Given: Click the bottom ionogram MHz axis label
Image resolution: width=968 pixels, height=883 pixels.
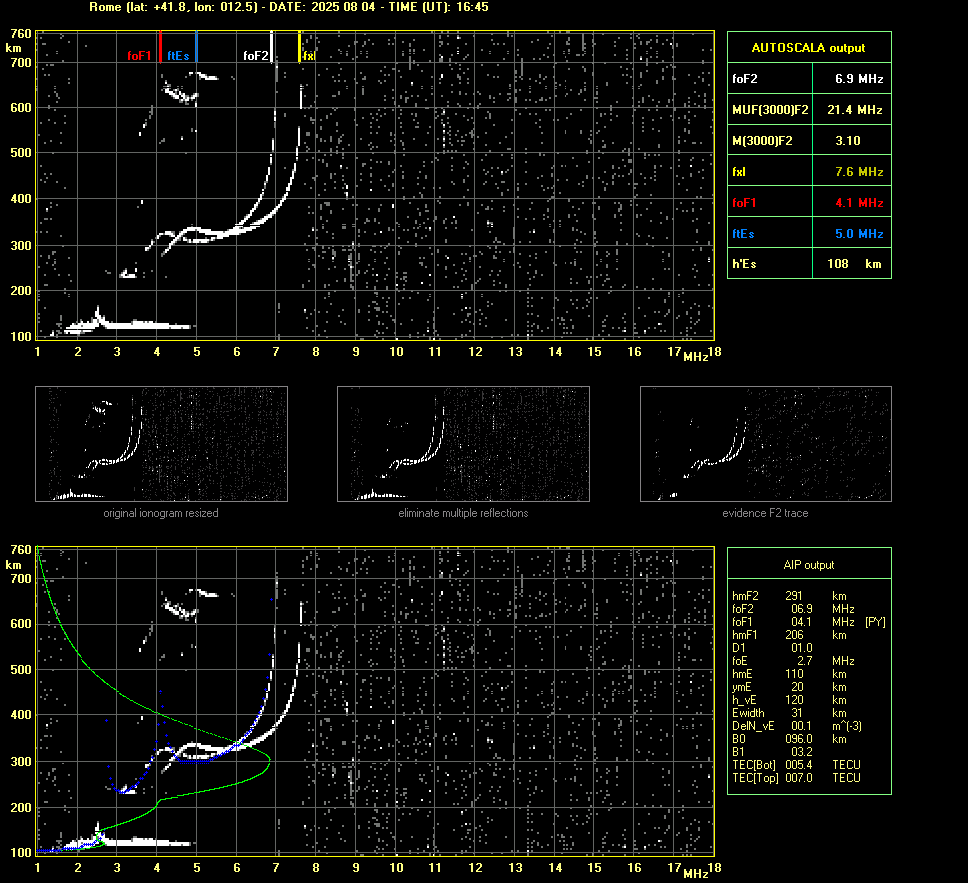Looking at the screenshot, I should point(696,873).
